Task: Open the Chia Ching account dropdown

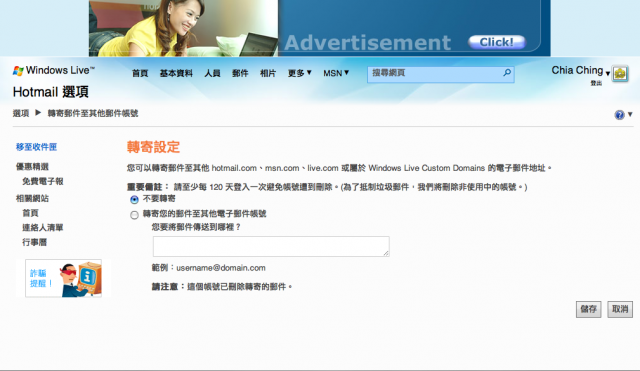Action: 580,71
